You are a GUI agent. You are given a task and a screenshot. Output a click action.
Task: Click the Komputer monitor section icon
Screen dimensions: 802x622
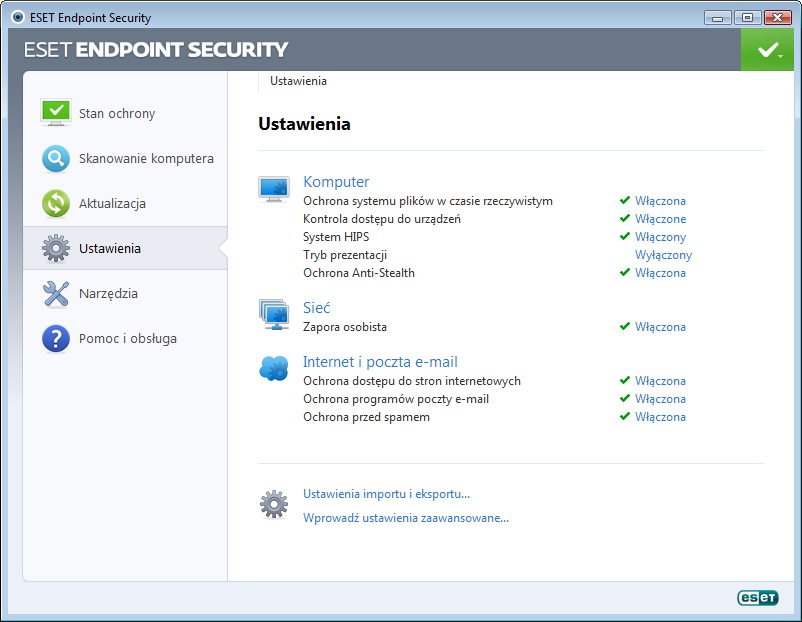coord(274,189)
